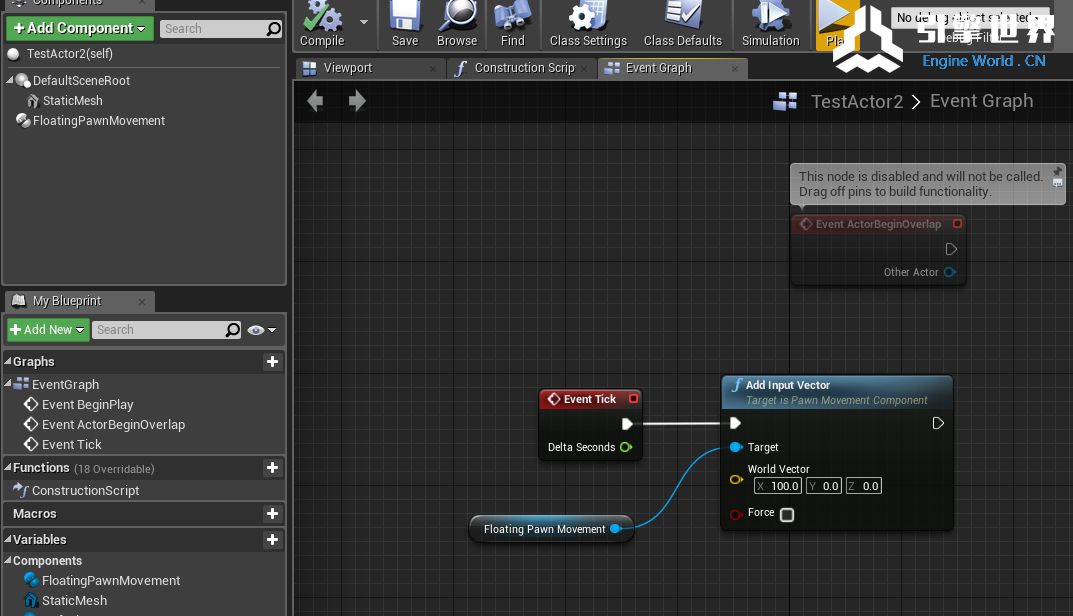Image resolution: width=1073 pixels, height=616 pixels.
Task: Open view options eye dropdown
Action: coord(262,330)
